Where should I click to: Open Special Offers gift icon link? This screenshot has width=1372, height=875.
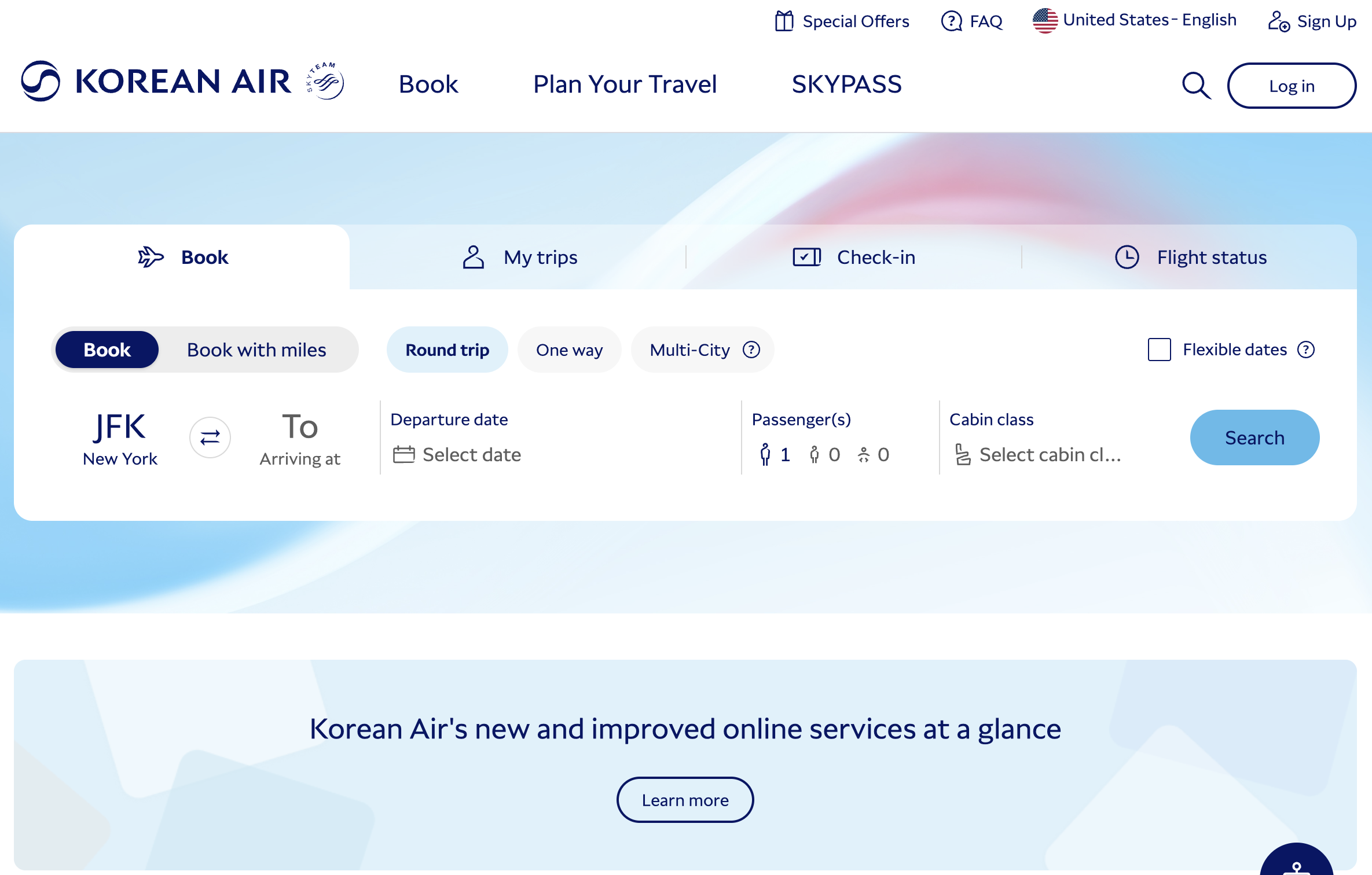842,21
